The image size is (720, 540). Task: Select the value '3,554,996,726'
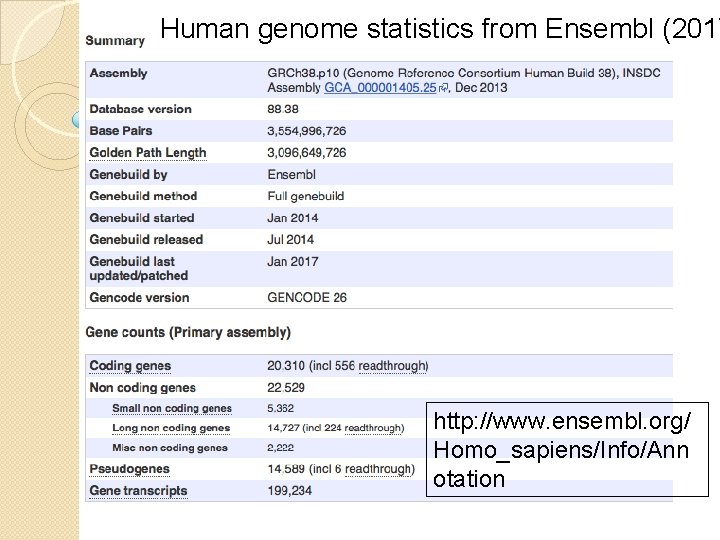[x=307, y=131]
